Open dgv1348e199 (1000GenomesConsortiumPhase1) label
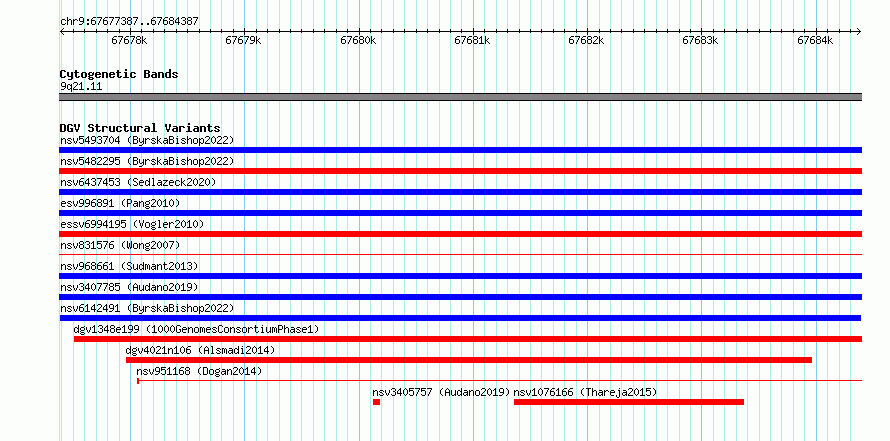890x441 pixels. [196, 329]
